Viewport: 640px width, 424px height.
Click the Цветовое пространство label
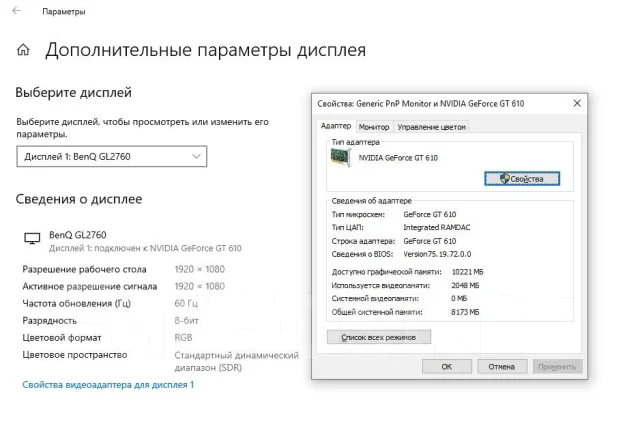point(75,355)
